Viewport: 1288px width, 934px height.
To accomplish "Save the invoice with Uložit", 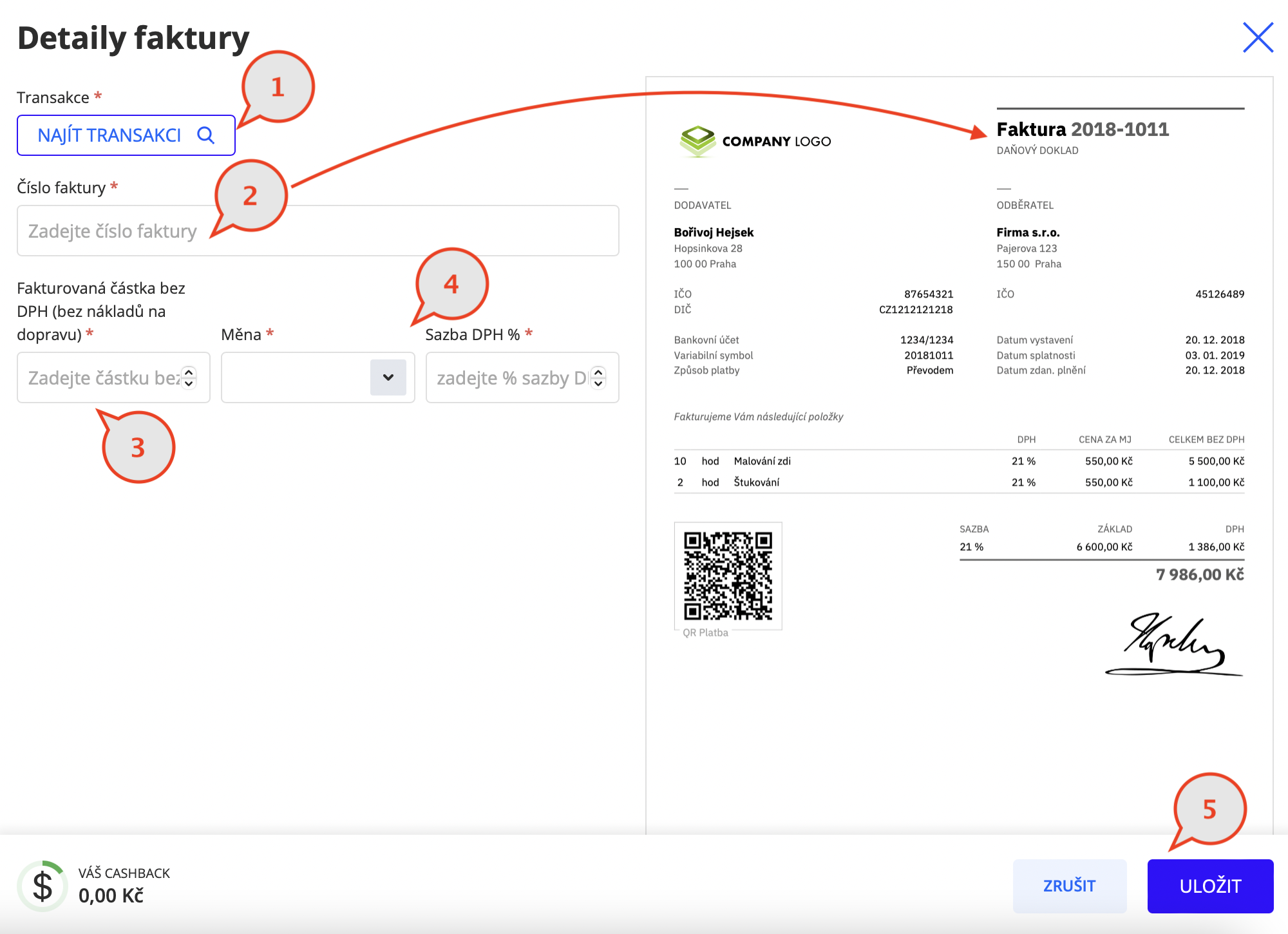I will tap(1210, 886).
